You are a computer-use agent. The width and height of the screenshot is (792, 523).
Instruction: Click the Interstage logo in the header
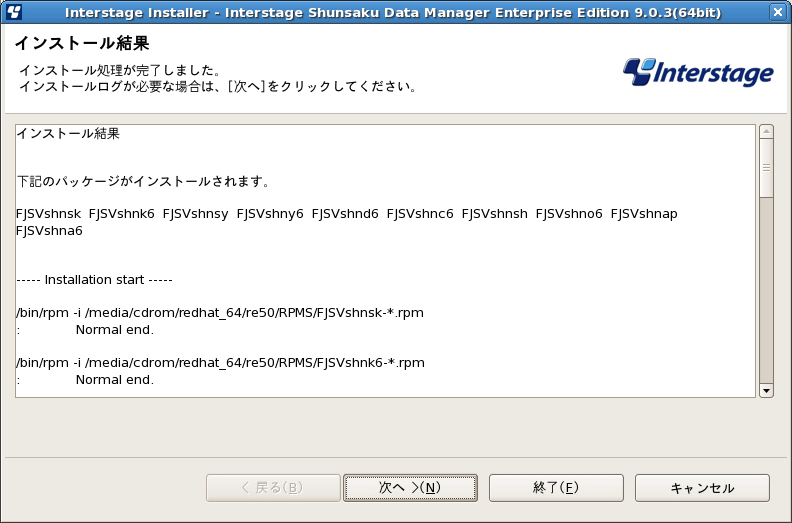(x=698, y=72)
